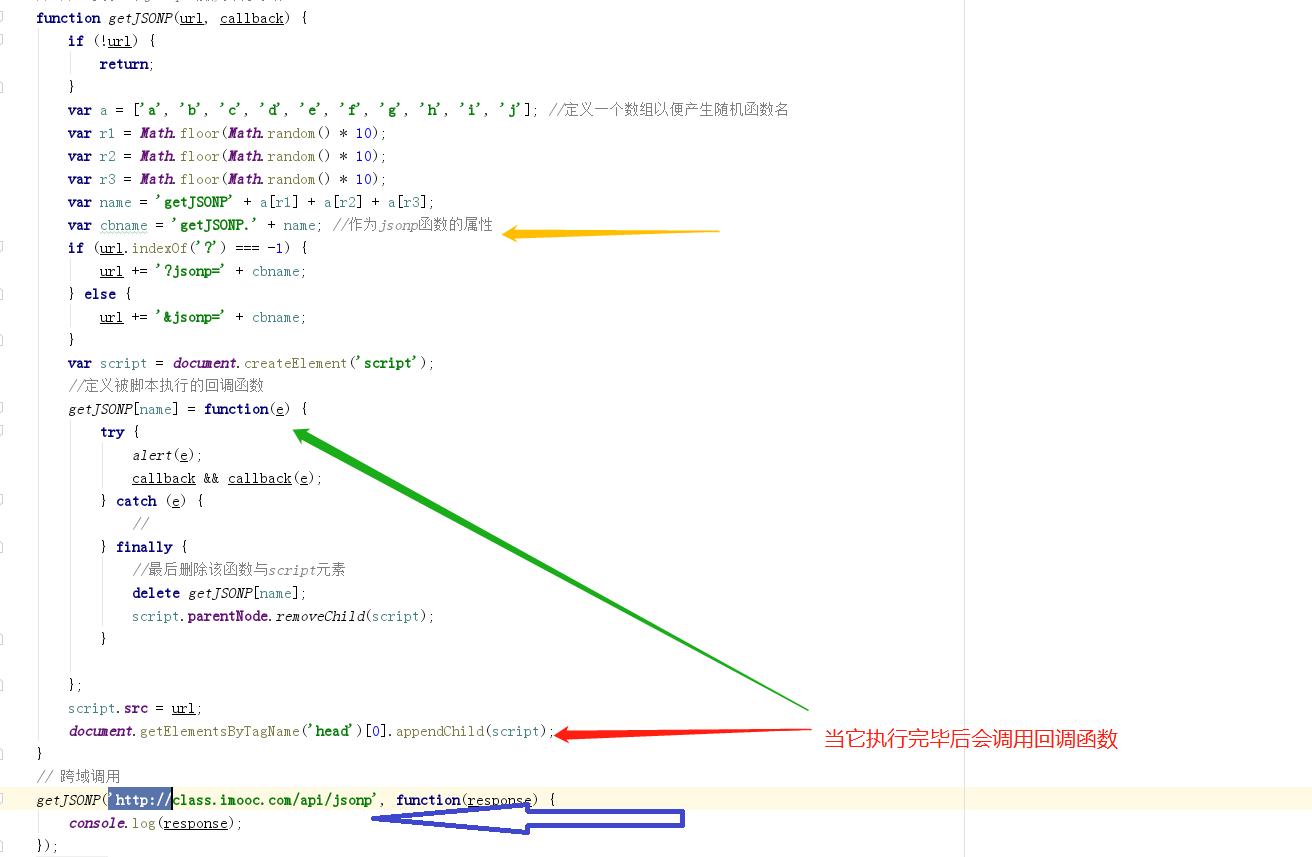Click the 'http://class.imooc.com/api/jsonp' URL string
1312x857 pixels.
(244, 800)
